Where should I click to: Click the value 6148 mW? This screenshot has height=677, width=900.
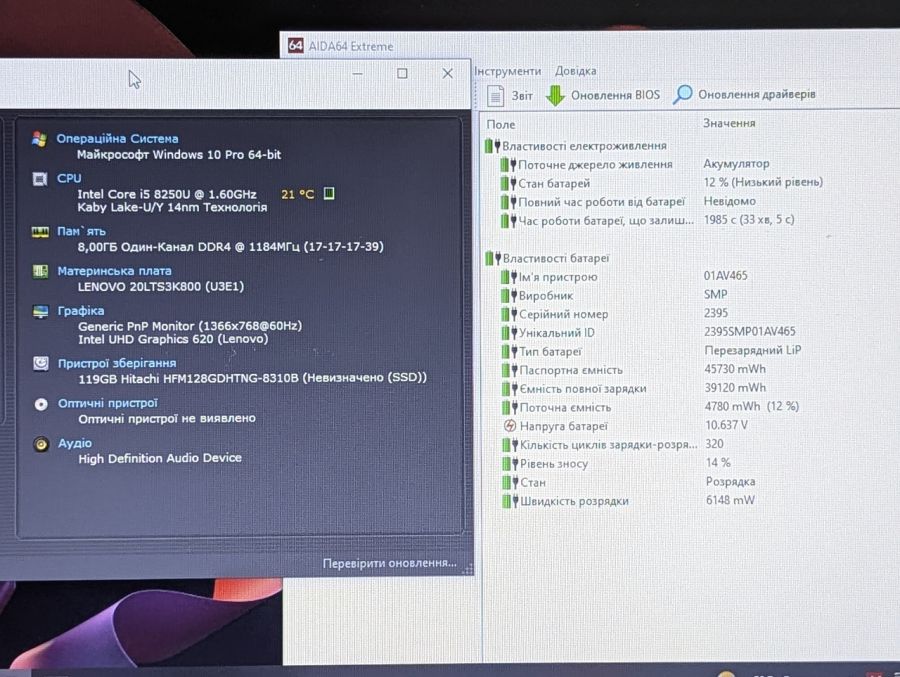pyautogui.click(x=730, y=500)
